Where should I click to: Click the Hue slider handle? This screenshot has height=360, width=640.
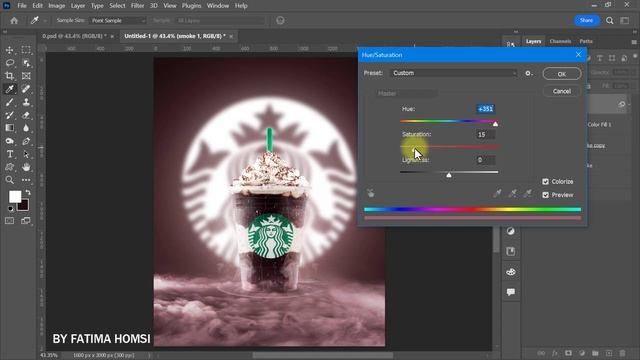pyautogui.click(x=495, y=124)
